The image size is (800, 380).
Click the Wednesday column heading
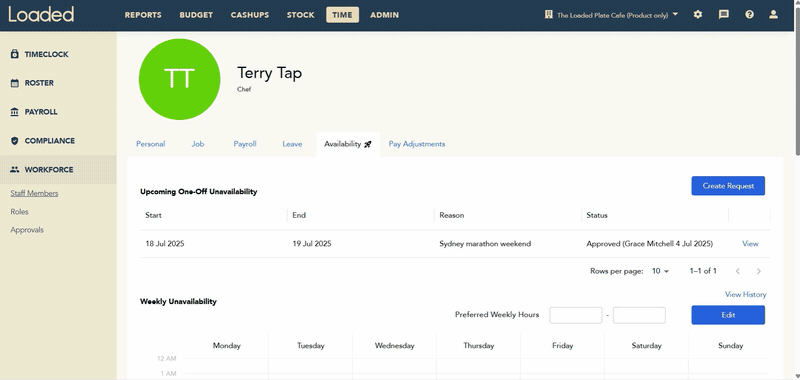pyautogui.click(x=394, y=345)
